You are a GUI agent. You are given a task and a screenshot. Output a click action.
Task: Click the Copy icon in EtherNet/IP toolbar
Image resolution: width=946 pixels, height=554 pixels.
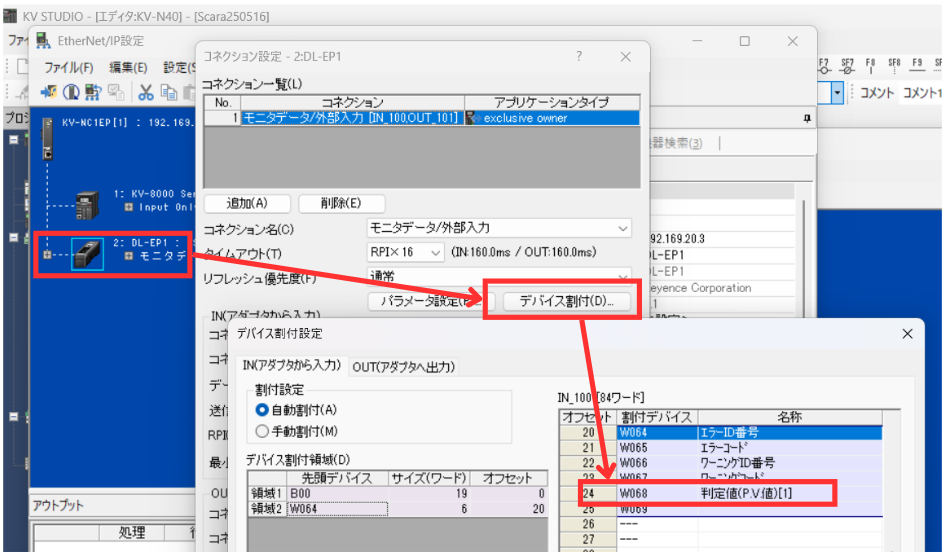coord(169,92)
